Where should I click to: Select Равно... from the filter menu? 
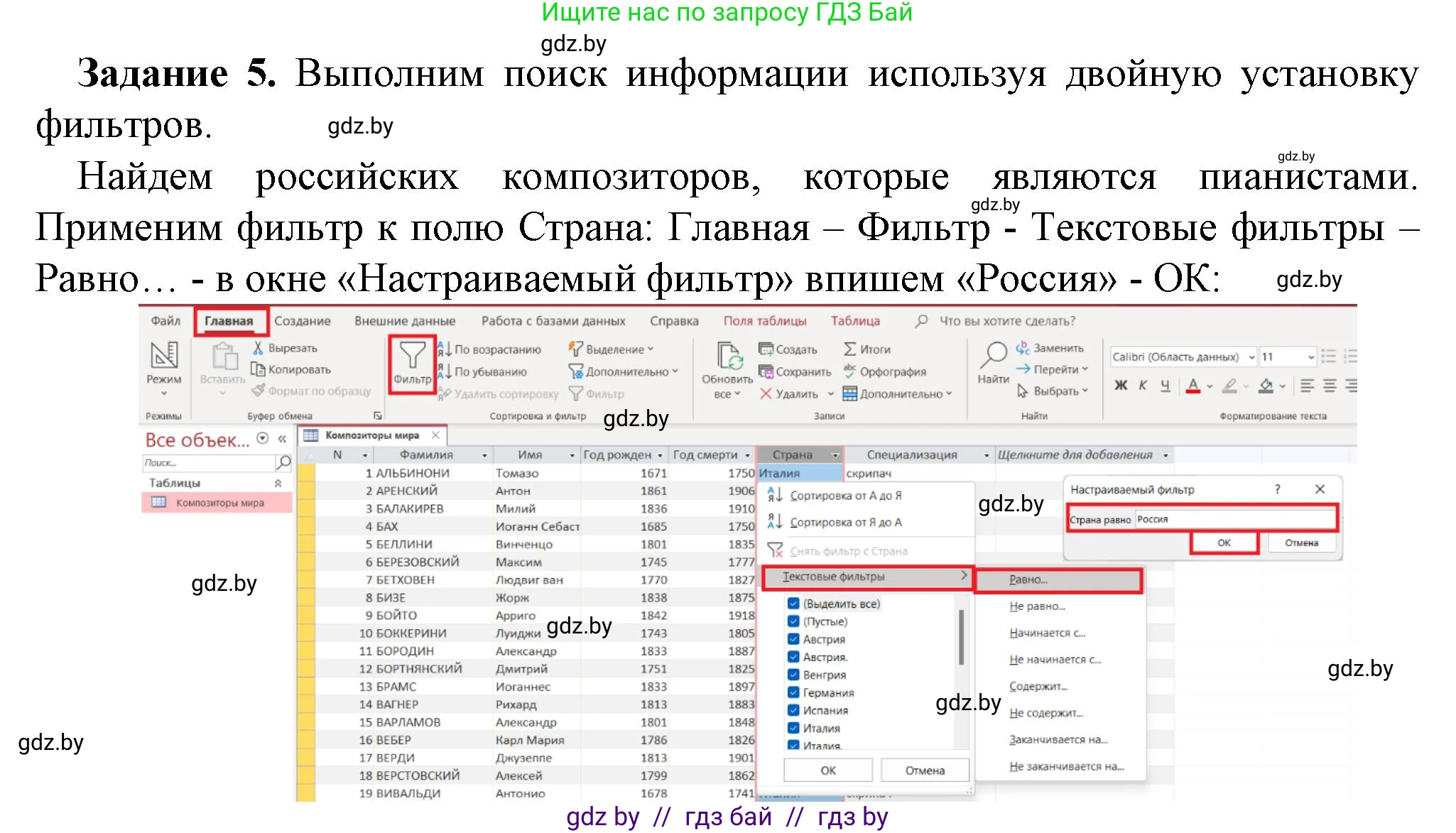click(x=1029, y=579)
